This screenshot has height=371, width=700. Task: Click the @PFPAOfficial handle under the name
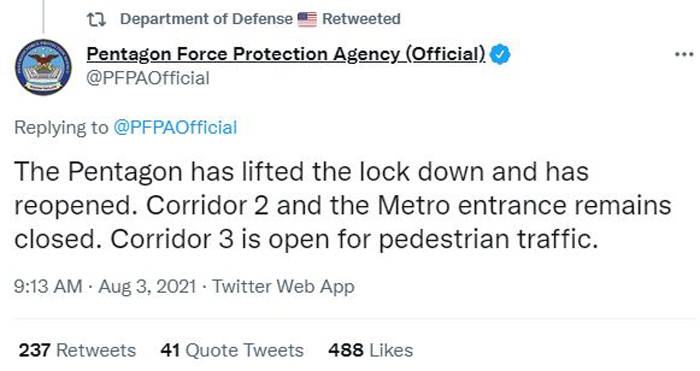pos(148,78)
